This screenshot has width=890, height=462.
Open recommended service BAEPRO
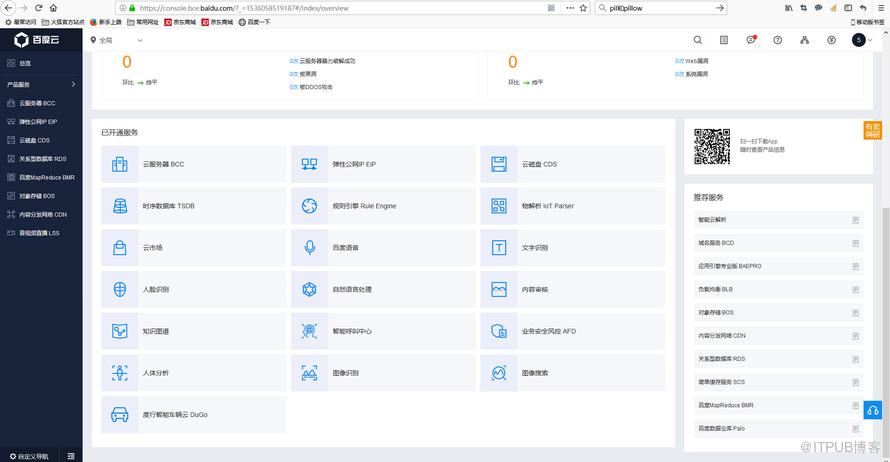pyautogui.click(x=778, y=266)
